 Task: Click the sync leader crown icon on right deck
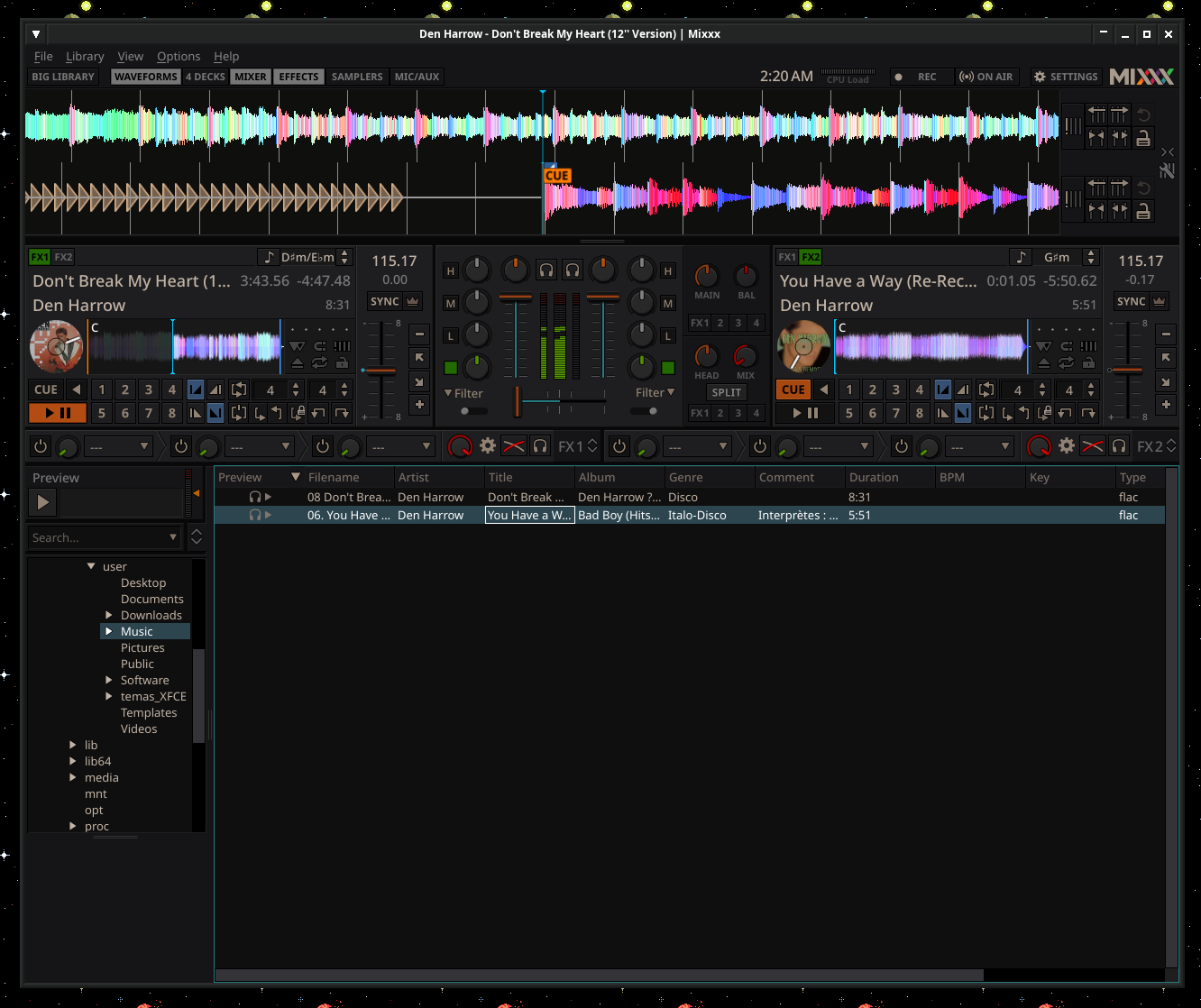click(1160, 302)
